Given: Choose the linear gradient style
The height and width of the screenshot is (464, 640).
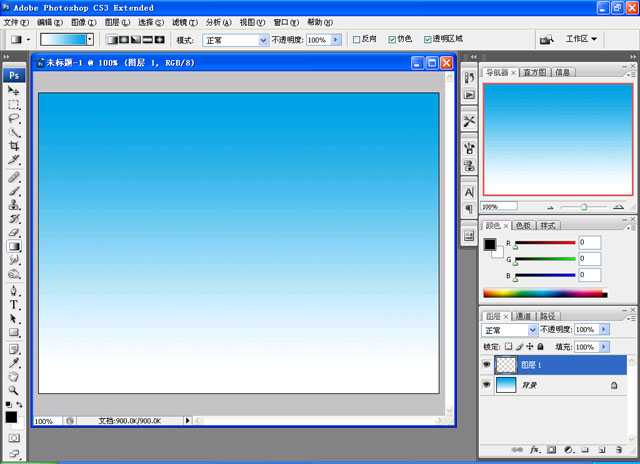Looking at the screenshot, I should [111, 40].
